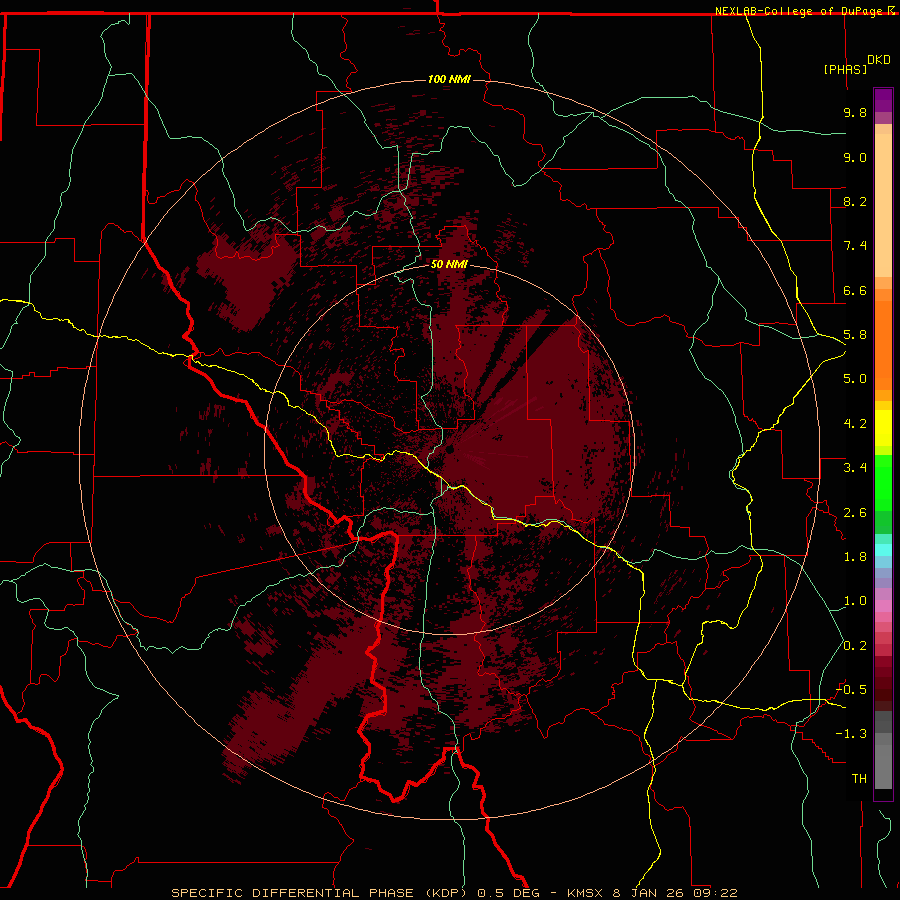The height and width of the screenshot is (900, 900).
Task: Click the 09:22 timestamp in the caption
Action: 715,893
